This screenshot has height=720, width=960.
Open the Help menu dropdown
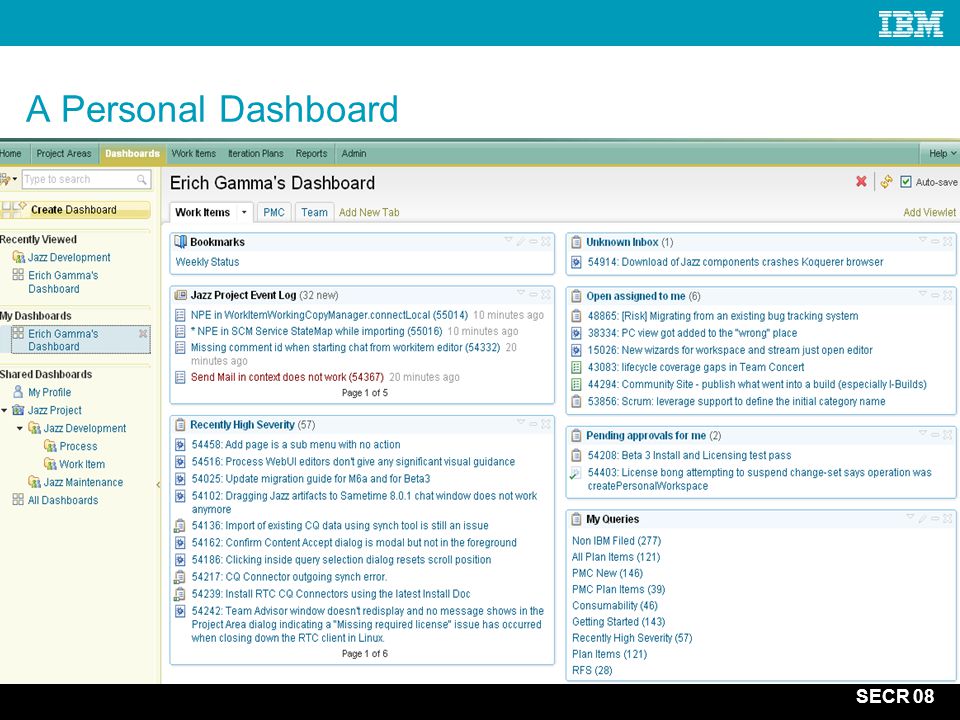point(942,154)
